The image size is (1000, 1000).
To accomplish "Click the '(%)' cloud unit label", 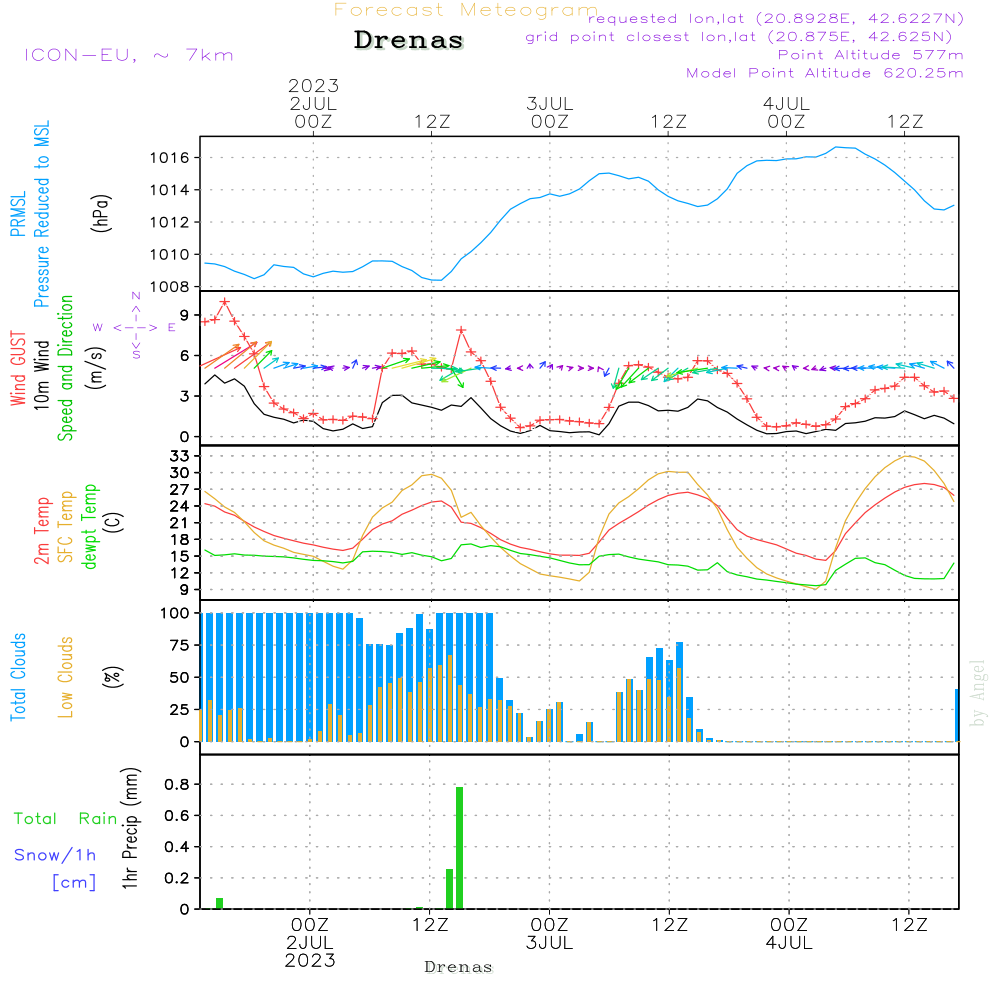I will [x=112, y=677].
